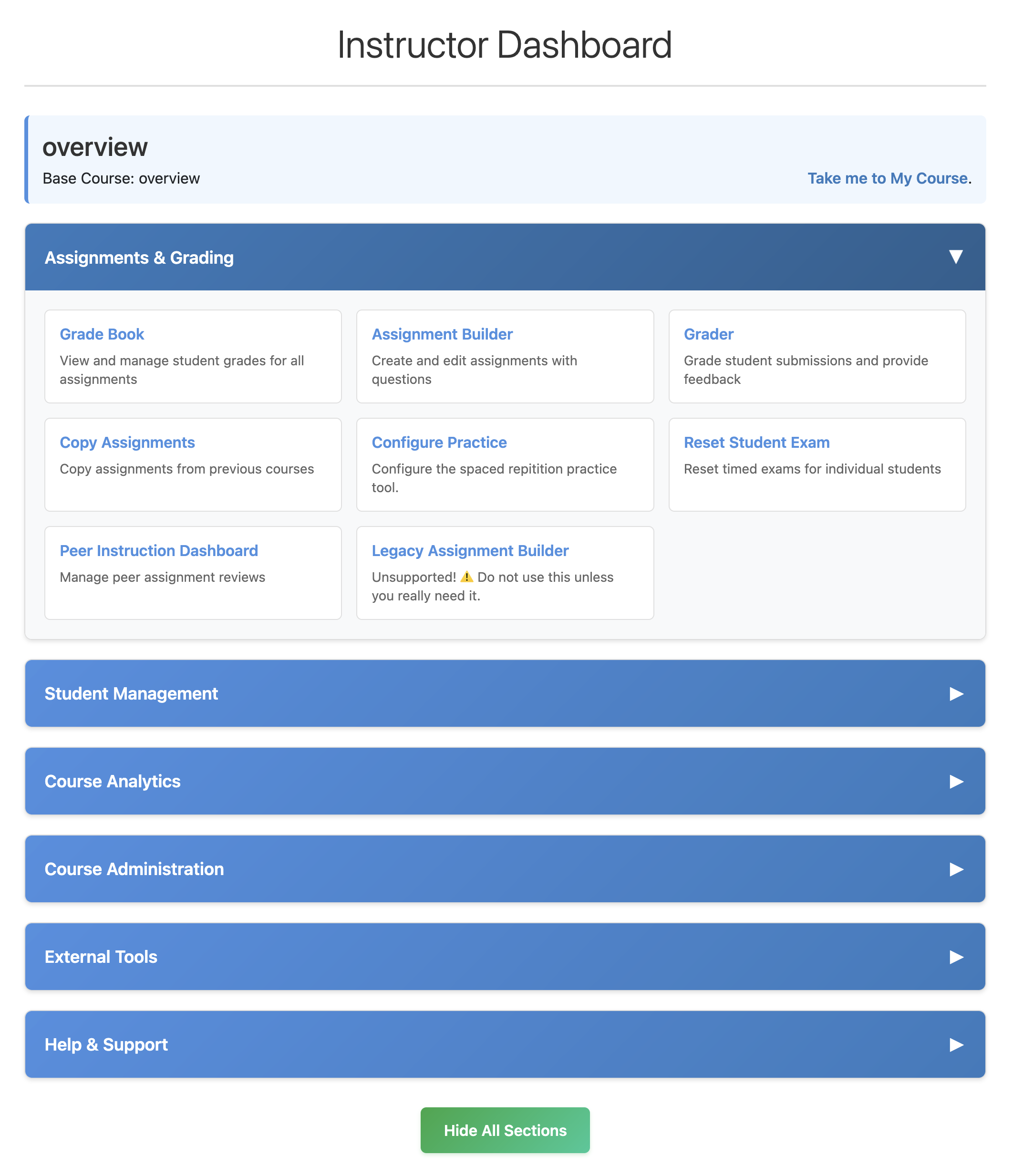This screenshot has height=1176, width=1013.
Task: Click the Course Analytics section title
Action: tap(113, 782)
